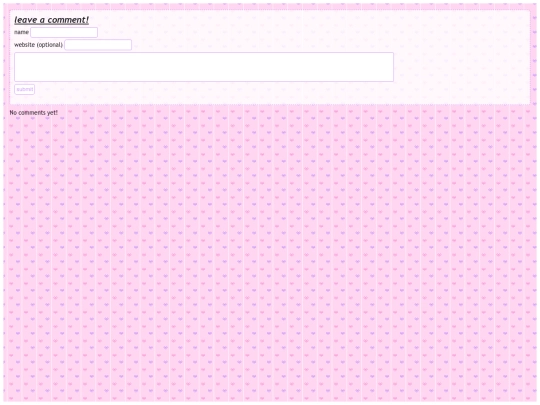
Task: Click the "website (optional)" label
Action: point(39,45)
